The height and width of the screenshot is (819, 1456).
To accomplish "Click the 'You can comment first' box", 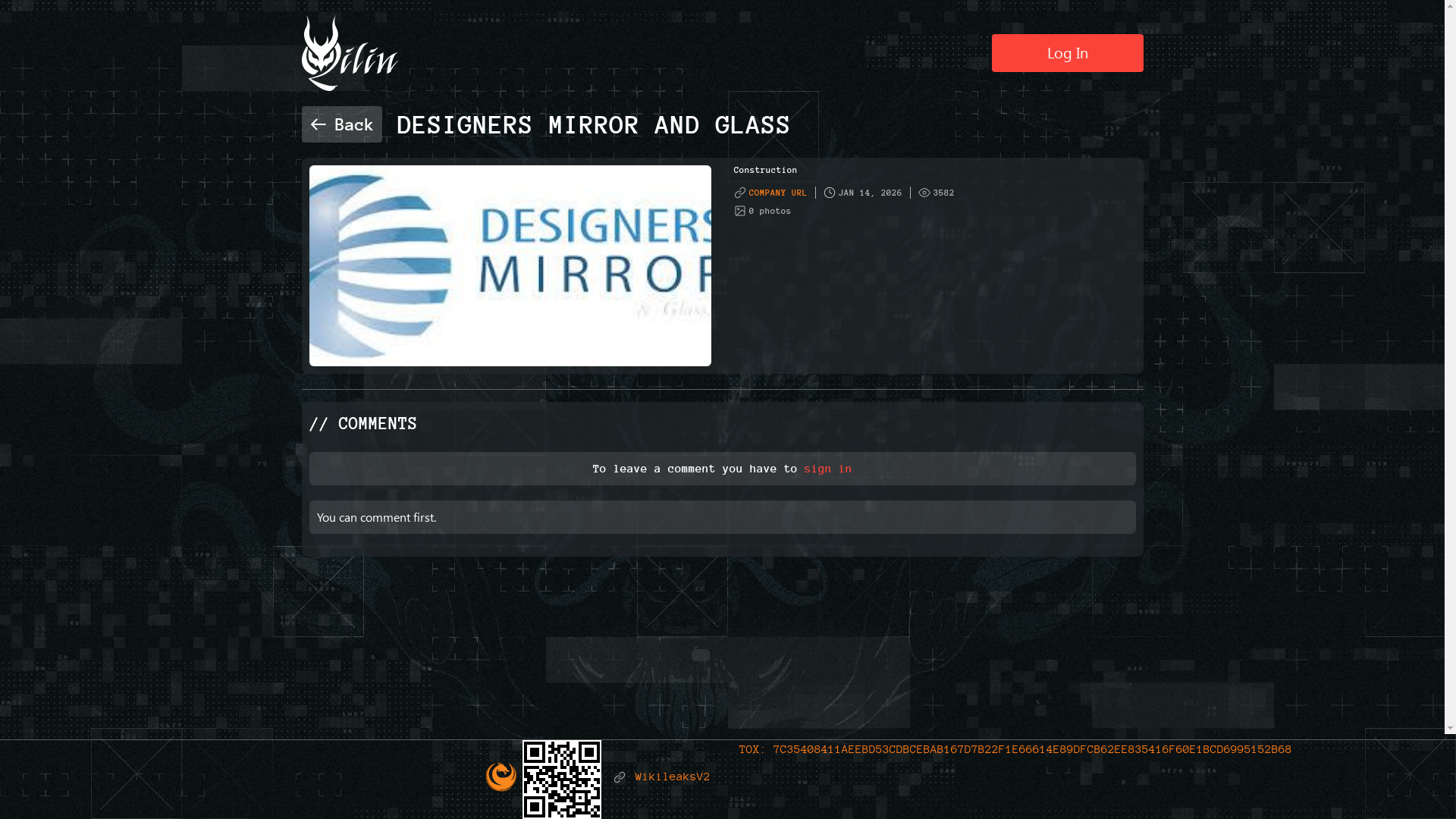I will click(x=722, y=517).
